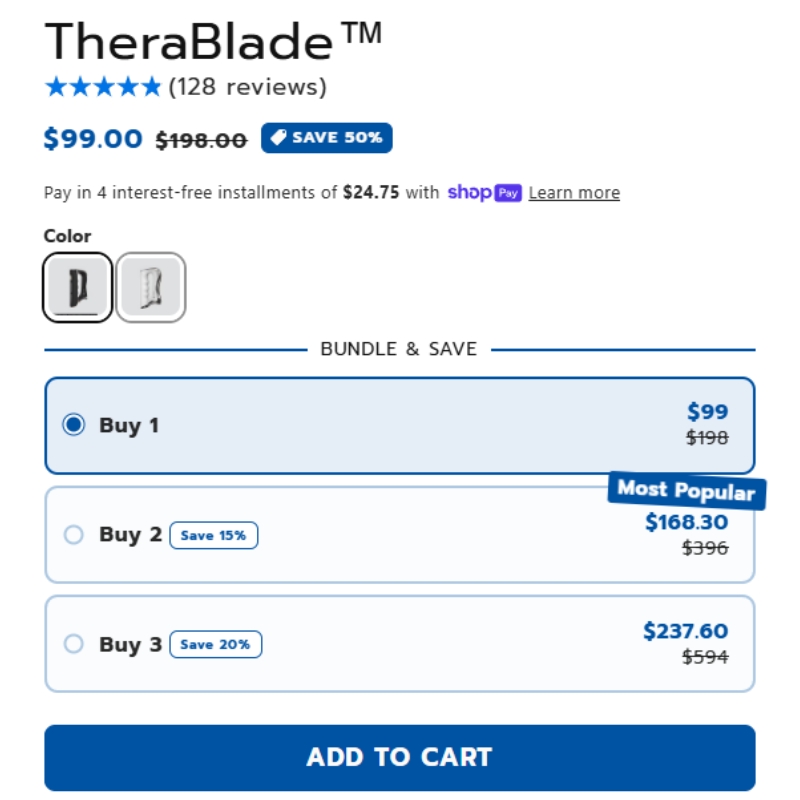Click the TheraBlade product title

[x=213, y=41]
